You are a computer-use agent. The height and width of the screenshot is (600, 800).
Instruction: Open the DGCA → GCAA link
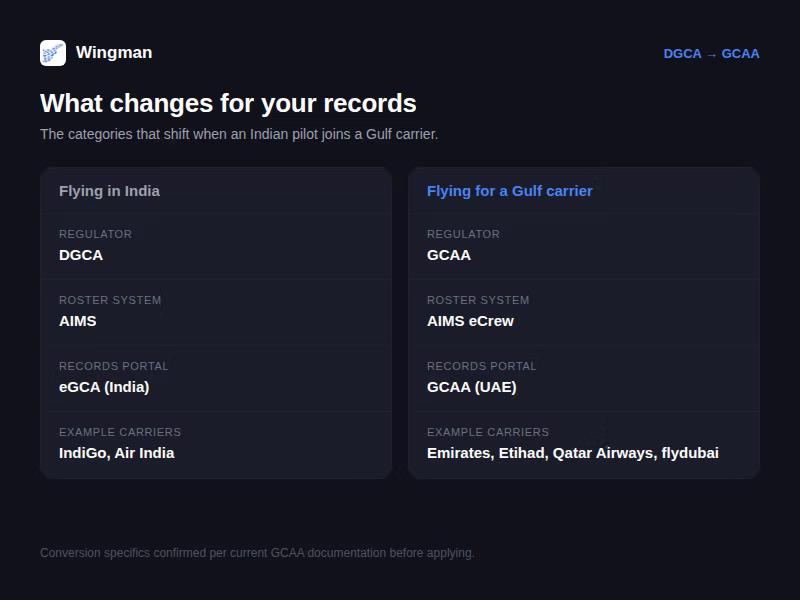tap(711, 54)
